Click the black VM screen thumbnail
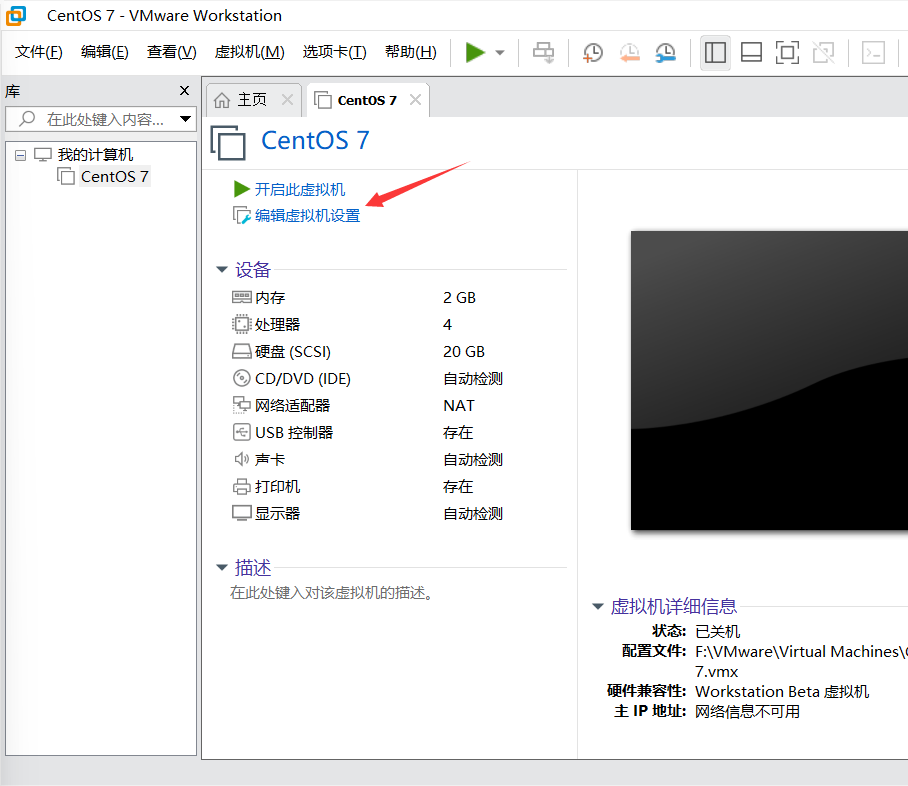Image resolution: width=908 pixels, height=786 pixels. click(769, 381)
